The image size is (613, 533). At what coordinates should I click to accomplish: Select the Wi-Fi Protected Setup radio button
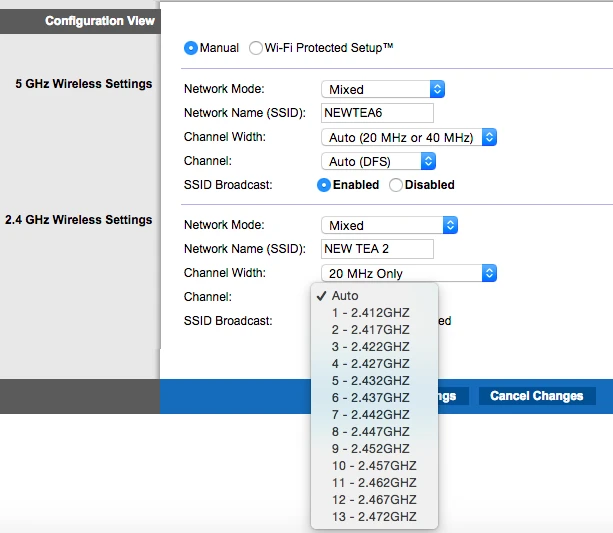pos(256,47)
